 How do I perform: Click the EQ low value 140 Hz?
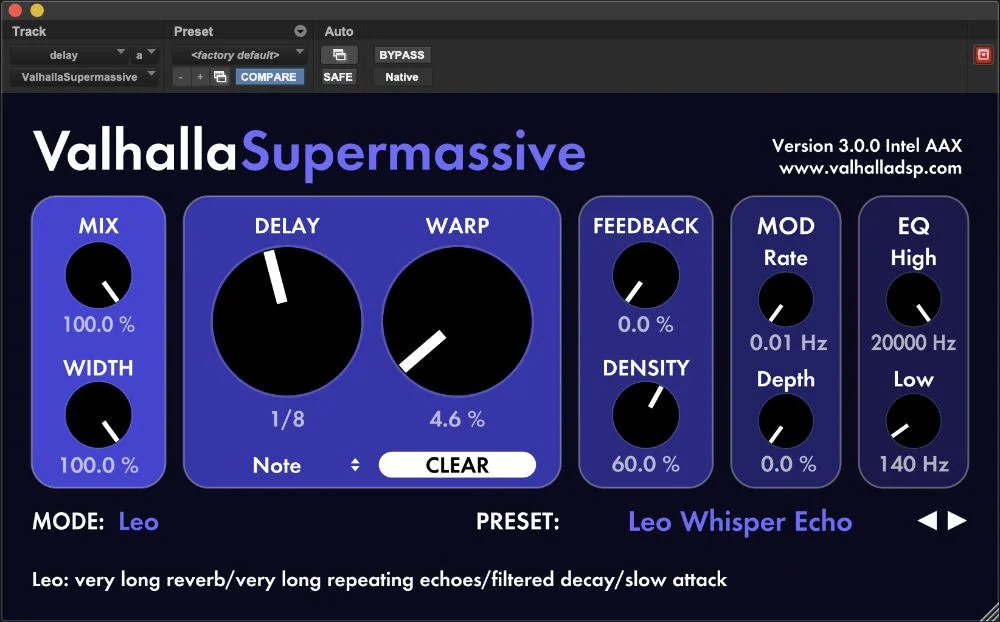(x=913, y=464)
